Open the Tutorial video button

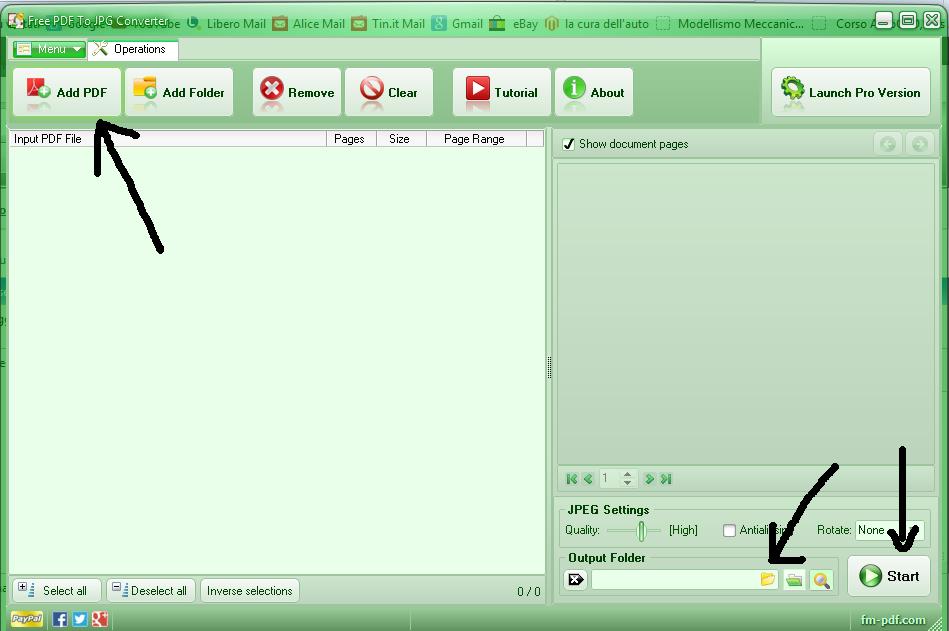(x=502, y=92)
